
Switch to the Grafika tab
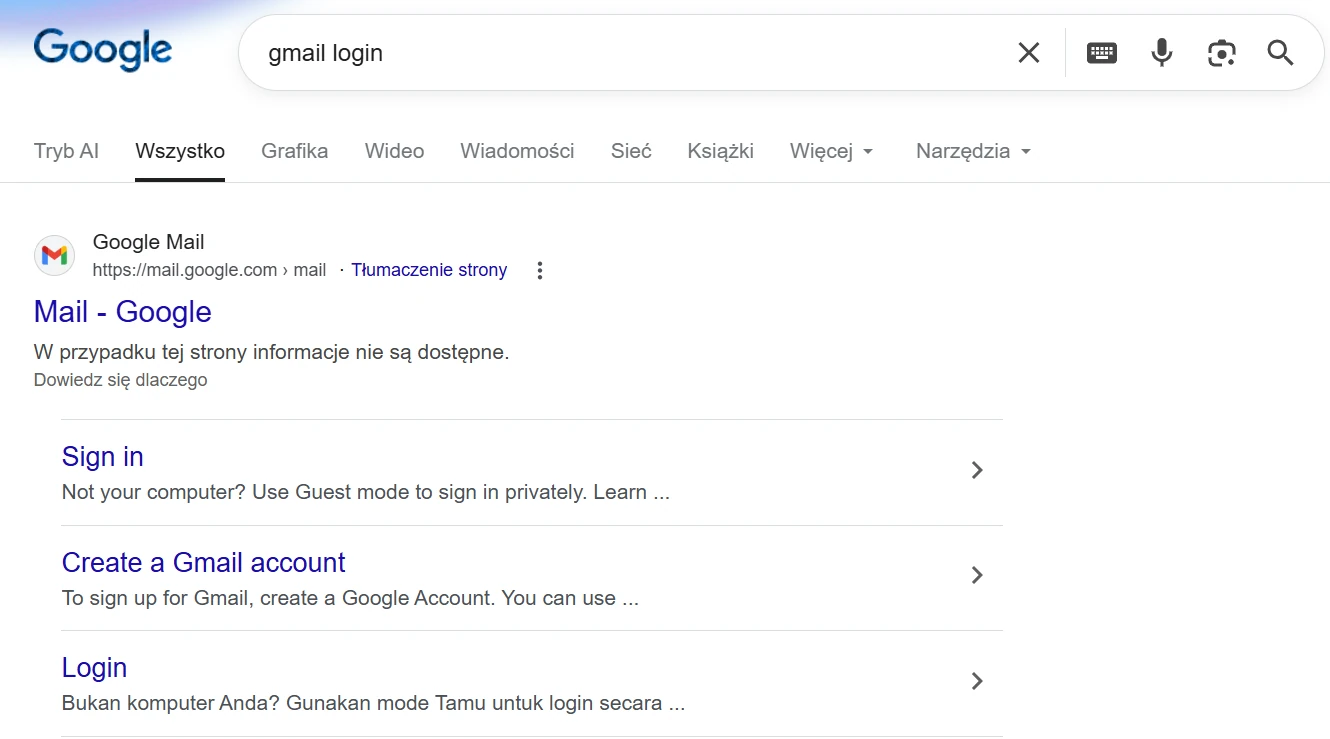(295, 151)
